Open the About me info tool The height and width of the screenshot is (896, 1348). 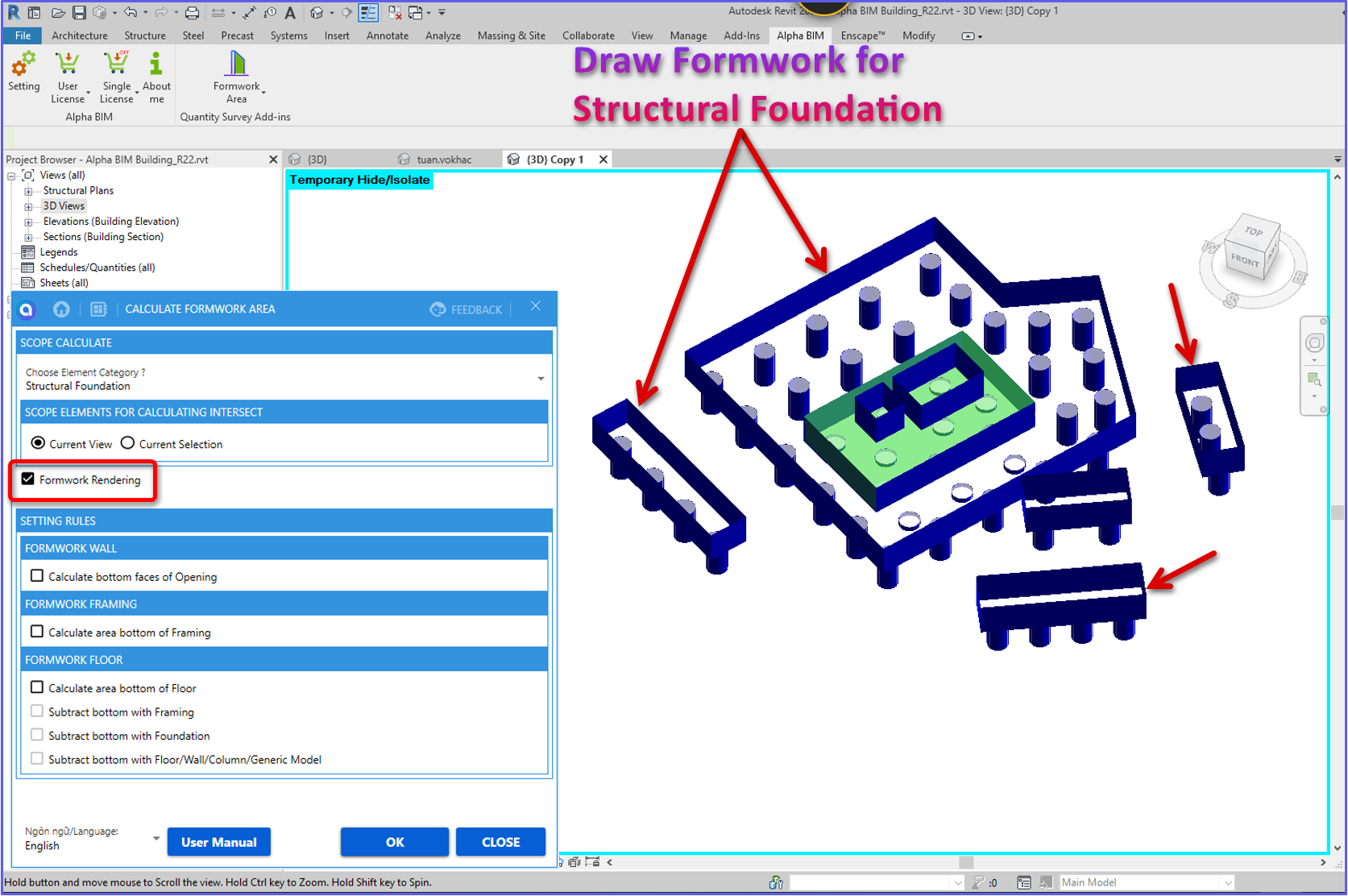(156, 77)
